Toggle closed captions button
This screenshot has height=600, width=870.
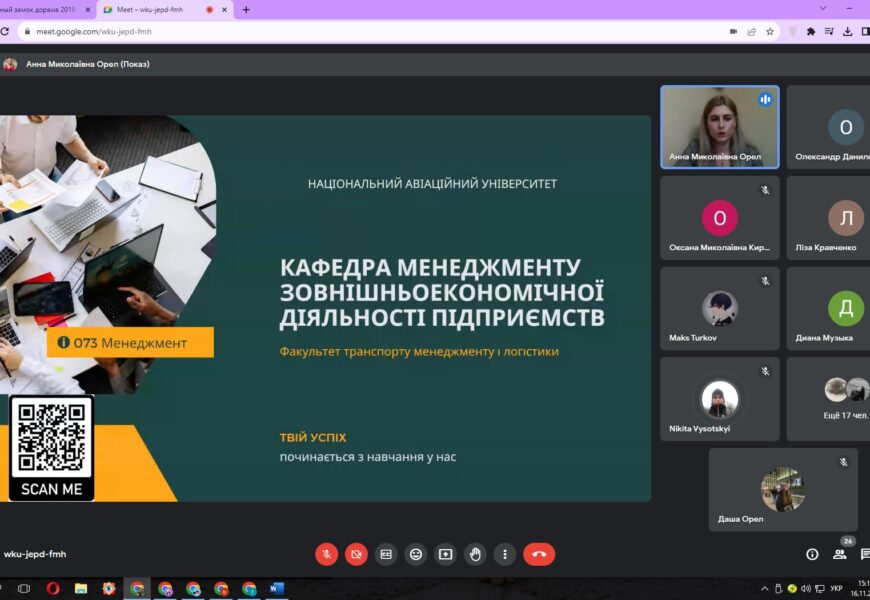pyautogui.click(x=386, y=554)
